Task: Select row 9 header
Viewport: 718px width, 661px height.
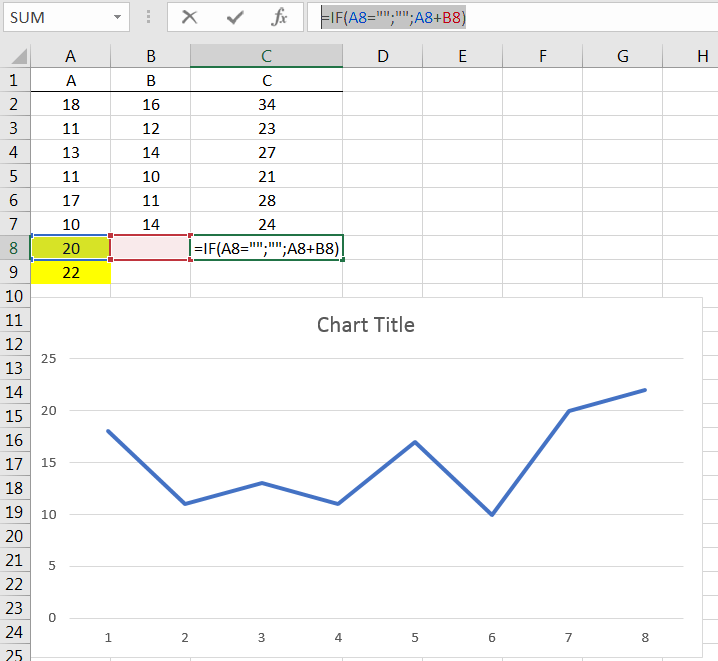Action: pyautogui.click(x=15, y=272)
